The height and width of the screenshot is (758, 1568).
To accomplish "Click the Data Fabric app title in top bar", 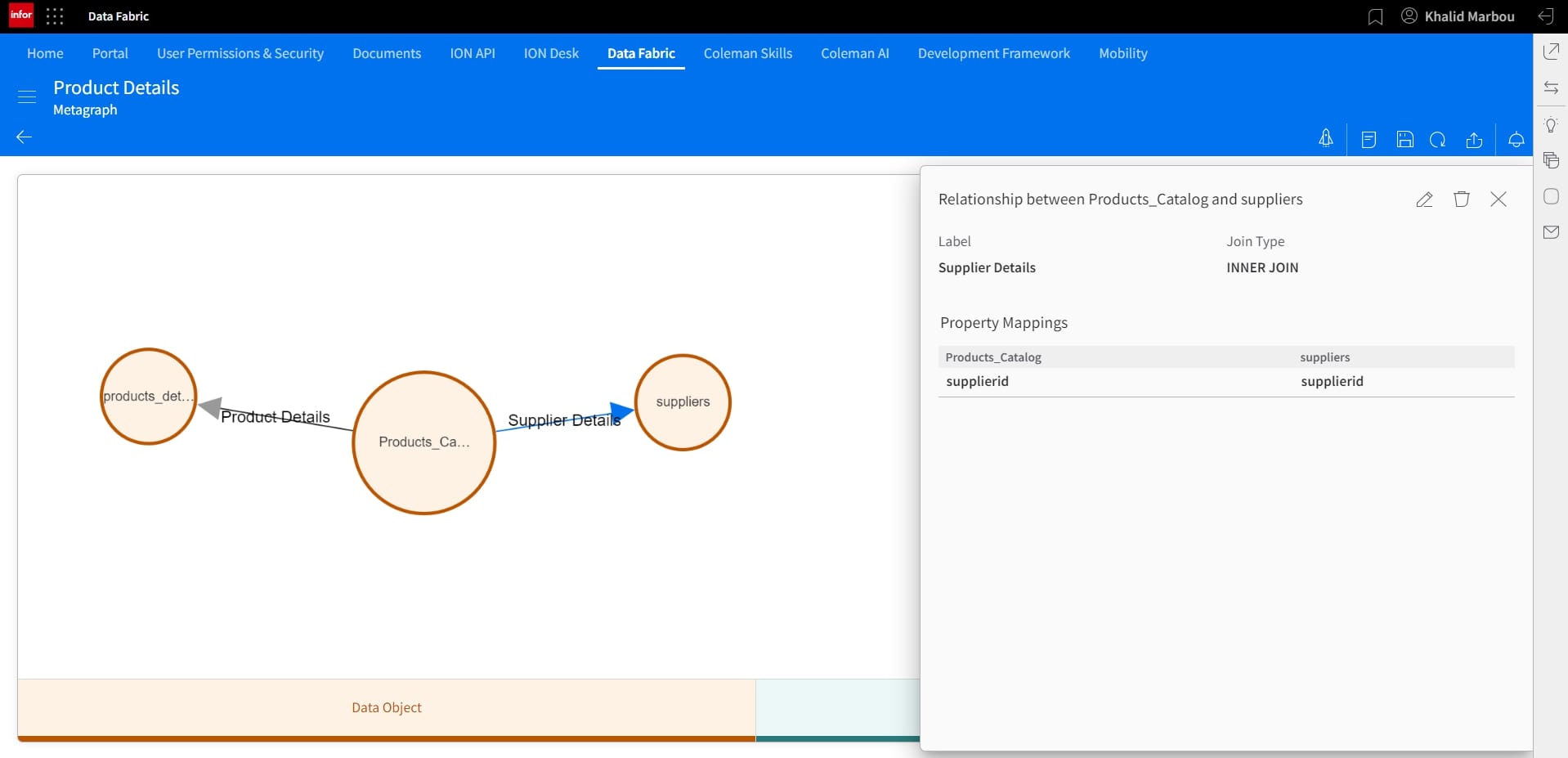I will click(x=119, y=16).
